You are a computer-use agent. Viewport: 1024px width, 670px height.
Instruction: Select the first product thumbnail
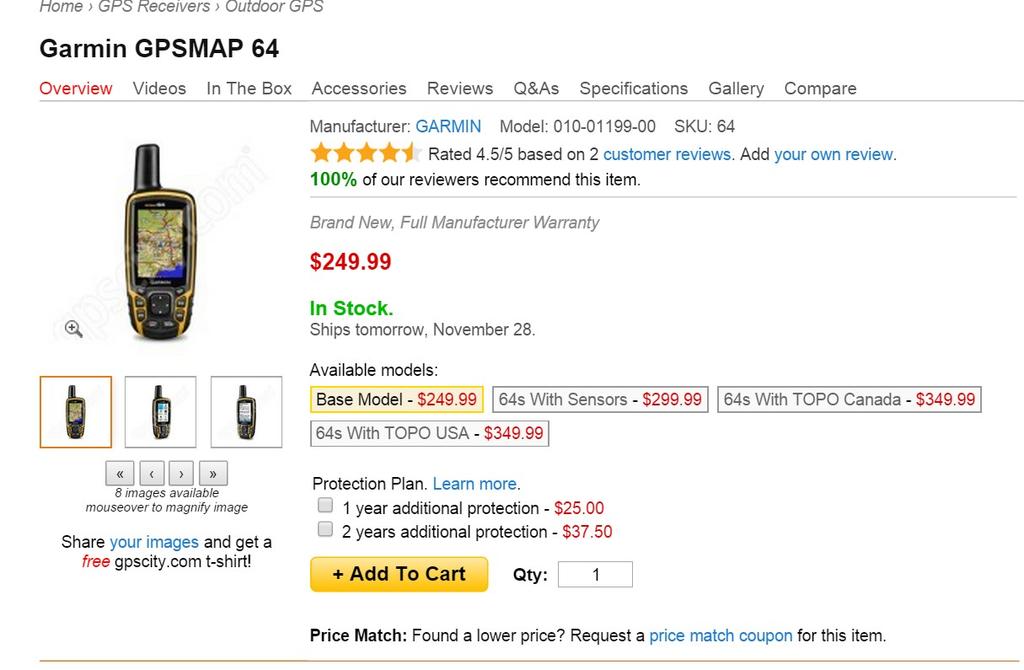point(76,412)
